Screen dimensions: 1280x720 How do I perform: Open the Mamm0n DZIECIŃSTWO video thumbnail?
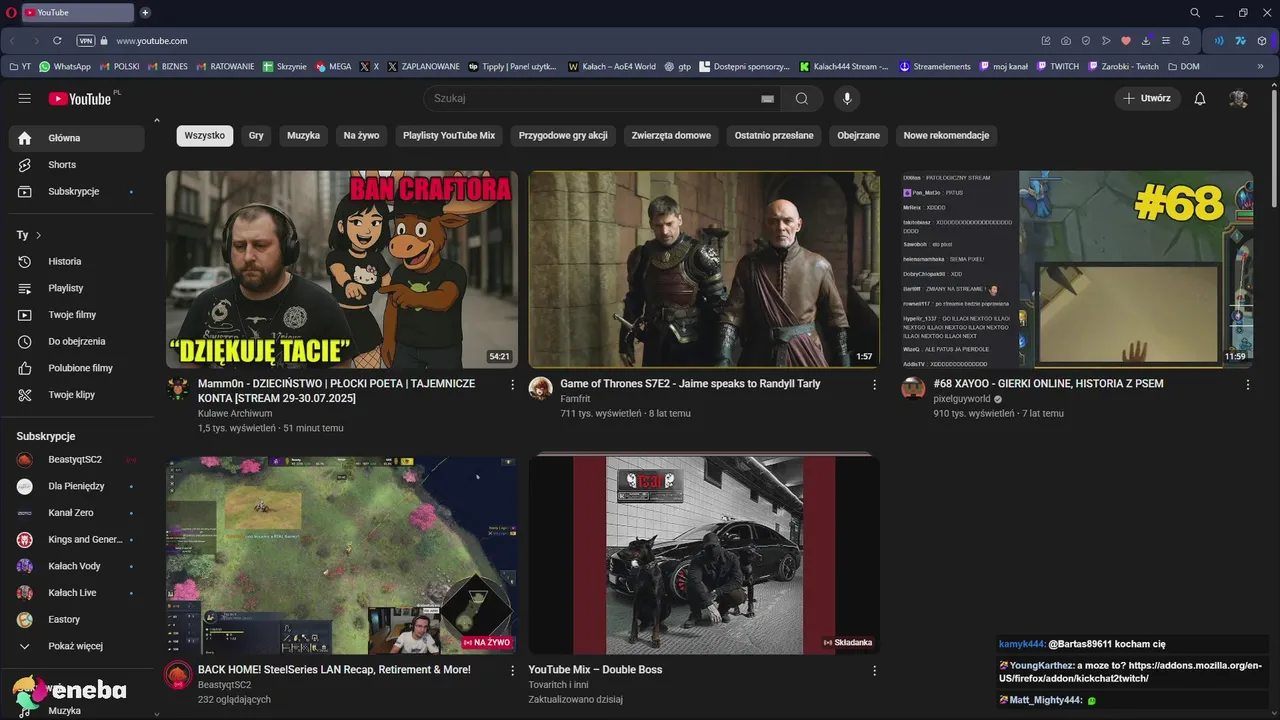point(342,269)
